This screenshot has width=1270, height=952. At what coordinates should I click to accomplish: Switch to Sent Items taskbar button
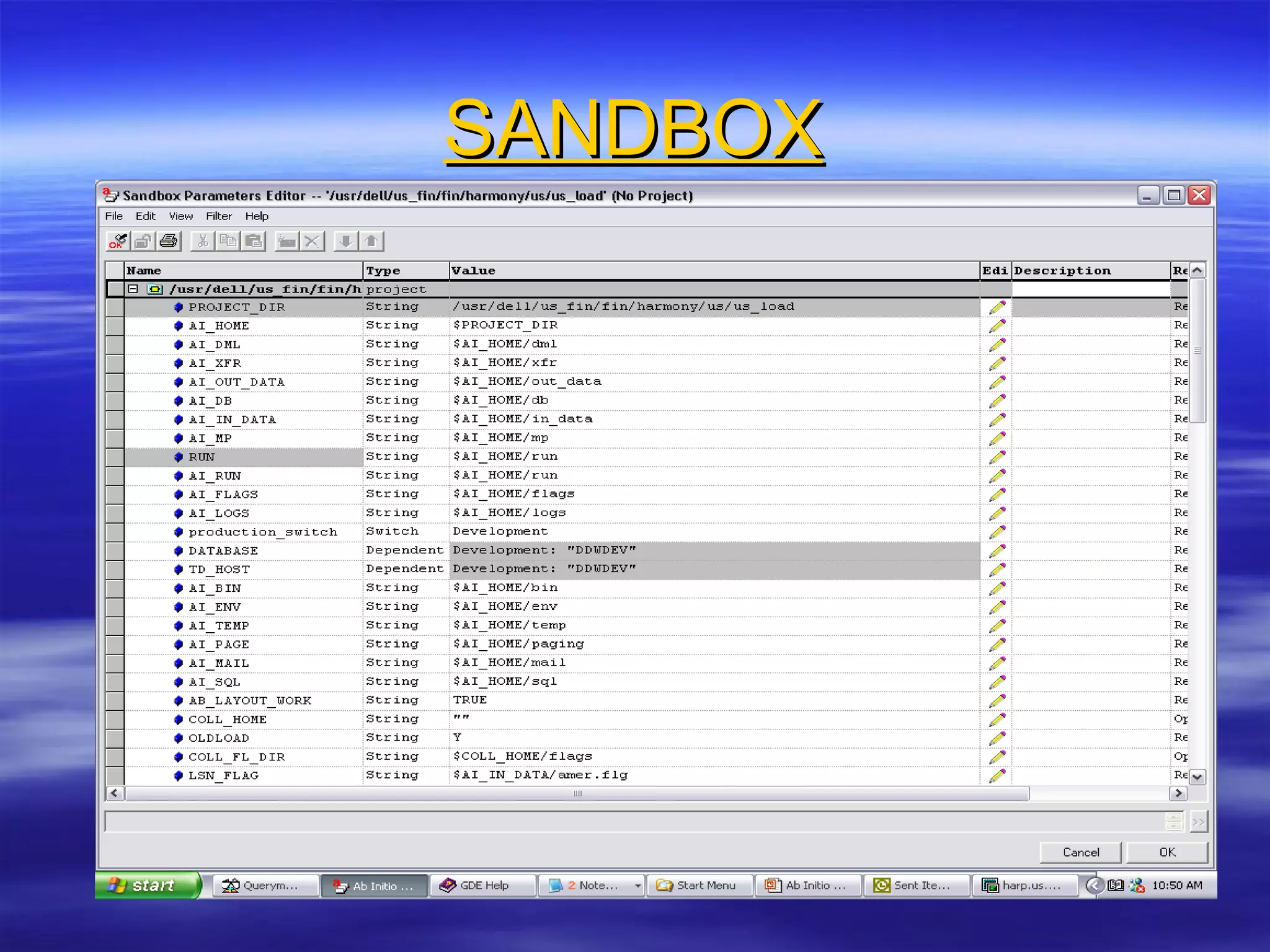(917, 886)
